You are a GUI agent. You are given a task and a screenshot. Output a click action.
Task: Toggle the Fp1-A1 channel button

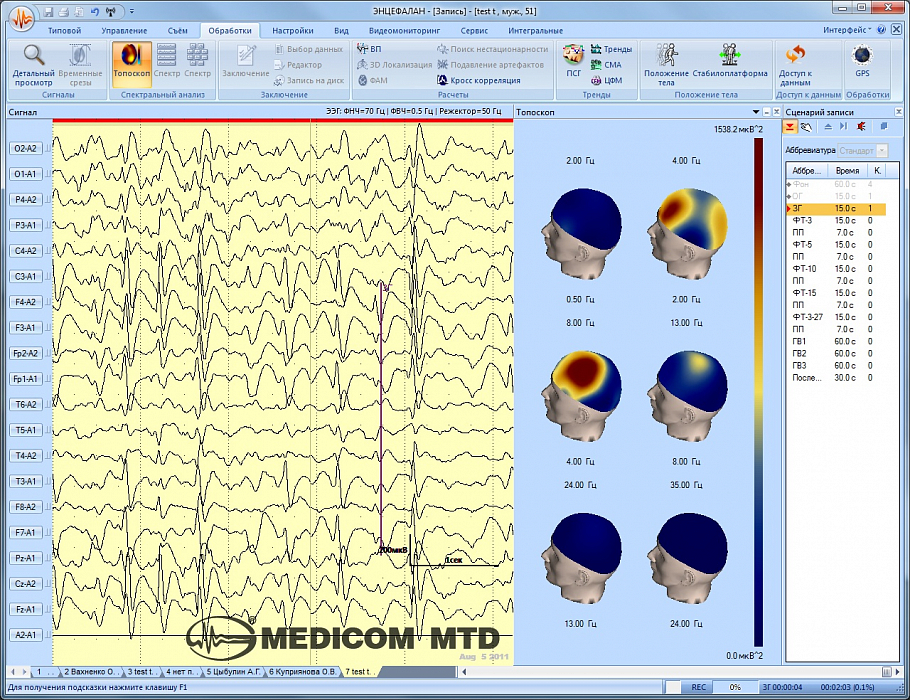(25, 379)
